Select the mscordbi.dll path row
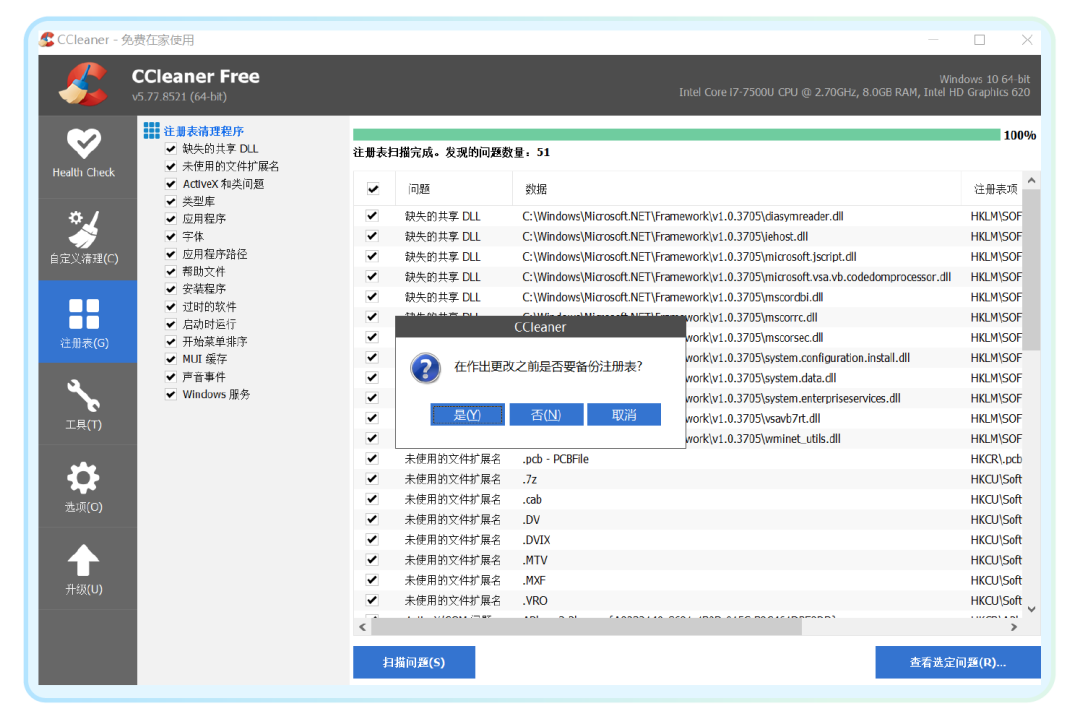 (688, 297)
